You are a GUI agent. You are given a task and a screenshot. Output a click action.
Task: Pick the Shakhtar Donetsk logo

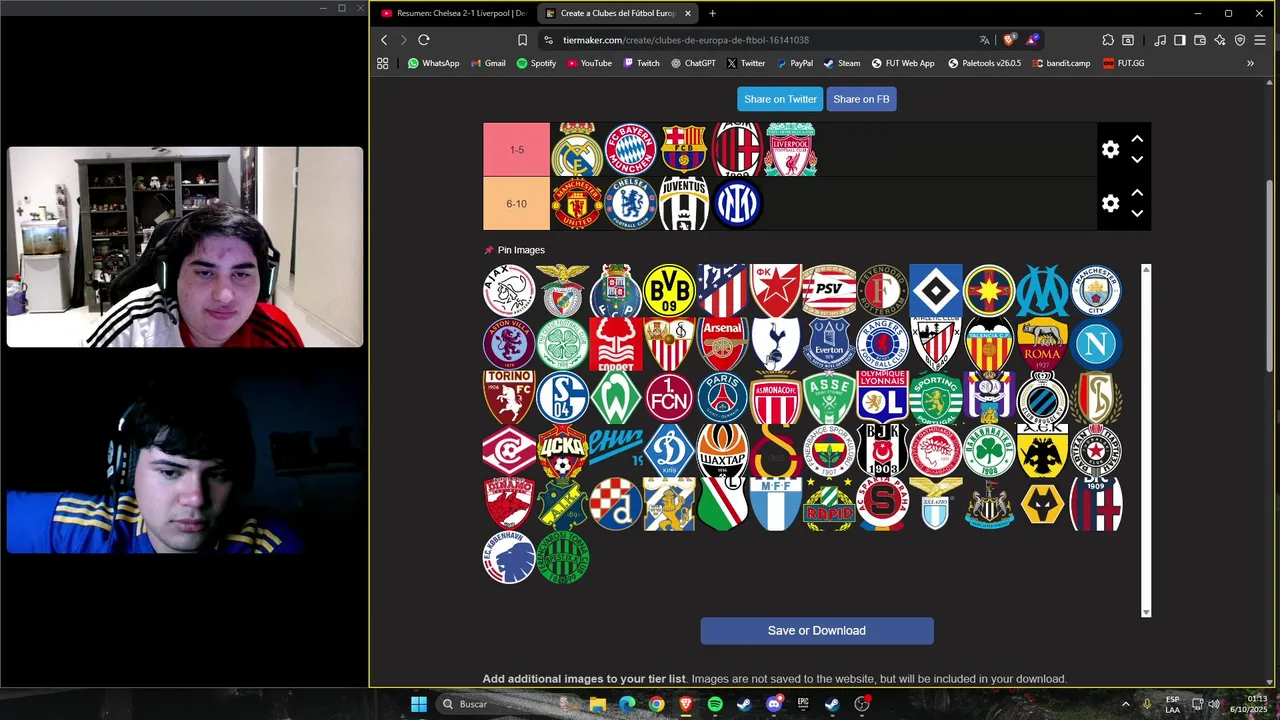(722, 451)
